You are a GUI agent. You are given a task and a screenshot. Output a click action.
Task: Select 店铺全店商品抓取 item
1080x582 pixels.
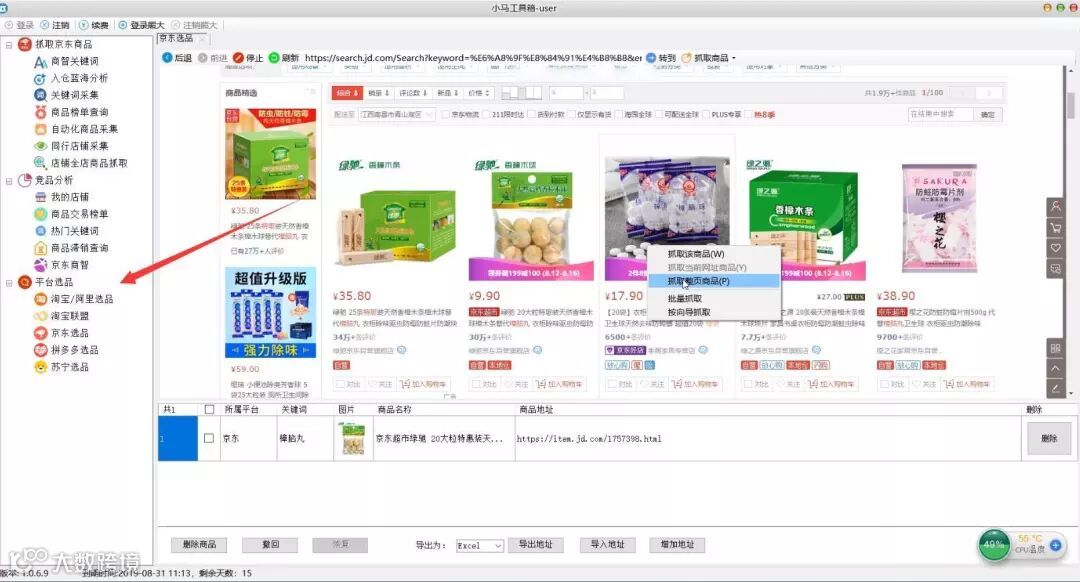89,163
